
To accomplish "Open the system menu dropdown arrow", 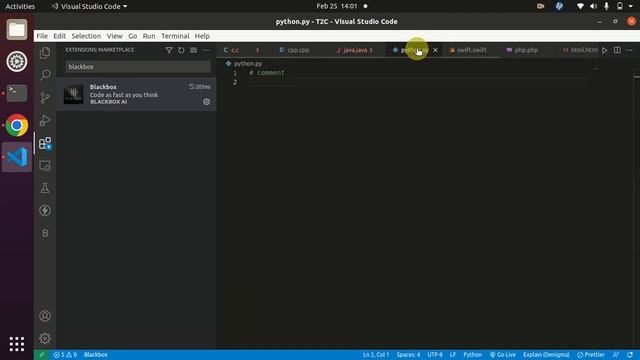I will pos(631,6).
